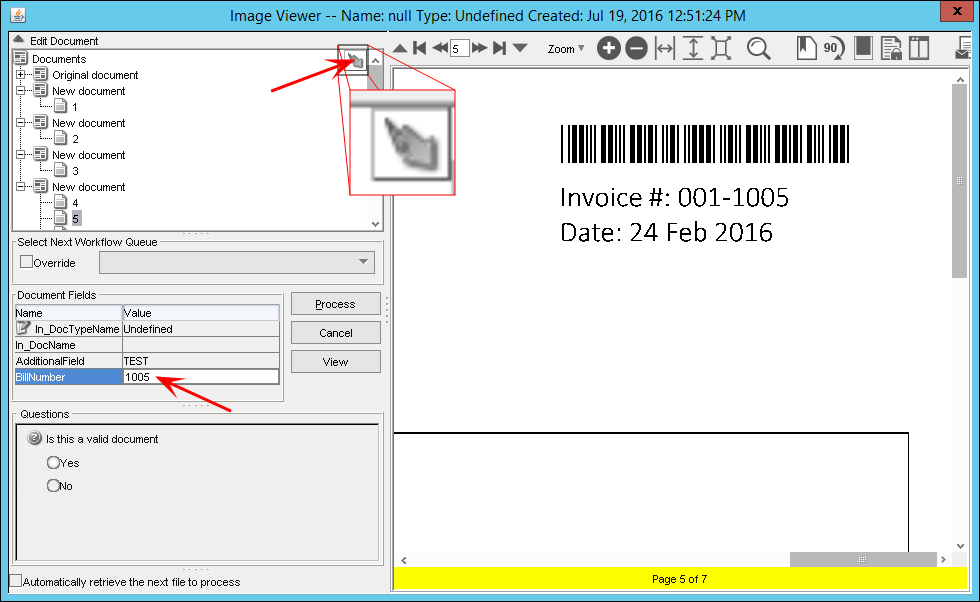The width and height of the screenshot is (980, 602).
Task: Enable Automatically retrieve the next file
Action: [16, 581]
